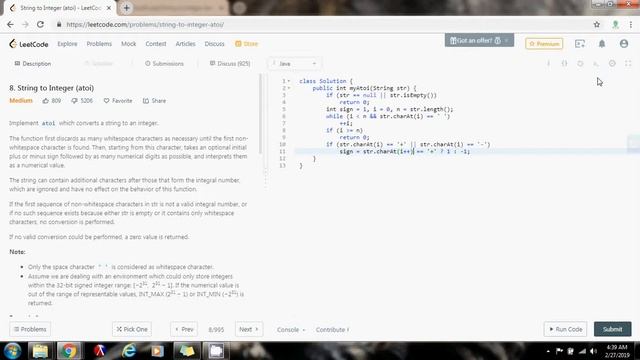Pick a random problem with Pick One
Viewport: 640px width, 360px height.
click(x=132, y=329)
